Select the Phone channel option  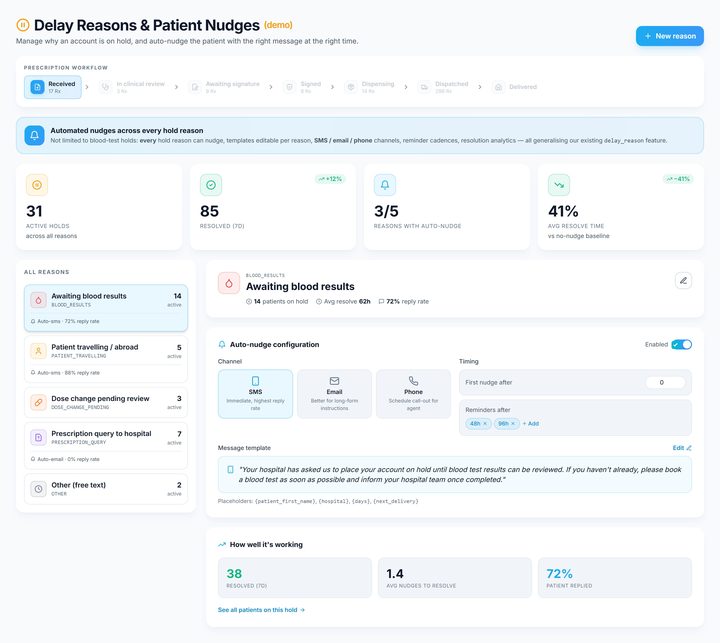413,394
